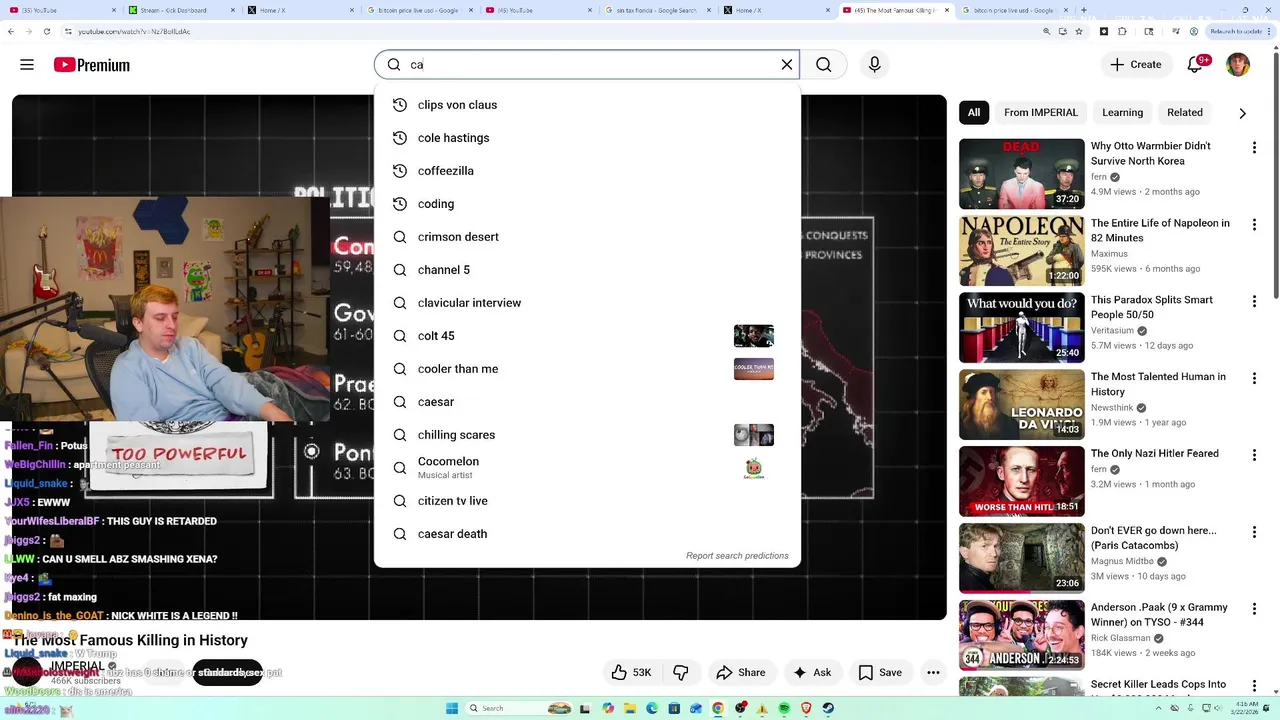
Task: Bookmark this page with star icon
Action: coord(1078,32)
